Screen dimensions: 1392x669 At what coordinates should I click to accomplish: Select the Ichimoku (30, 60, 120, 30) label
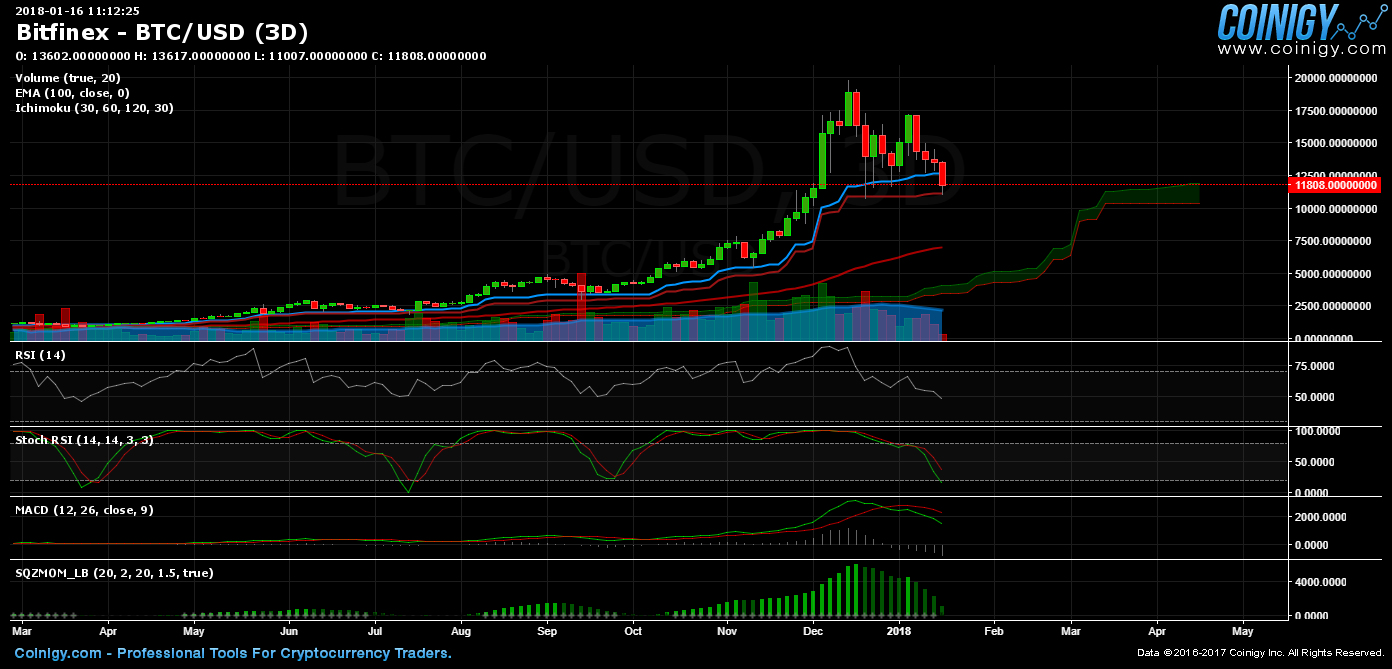94,108
